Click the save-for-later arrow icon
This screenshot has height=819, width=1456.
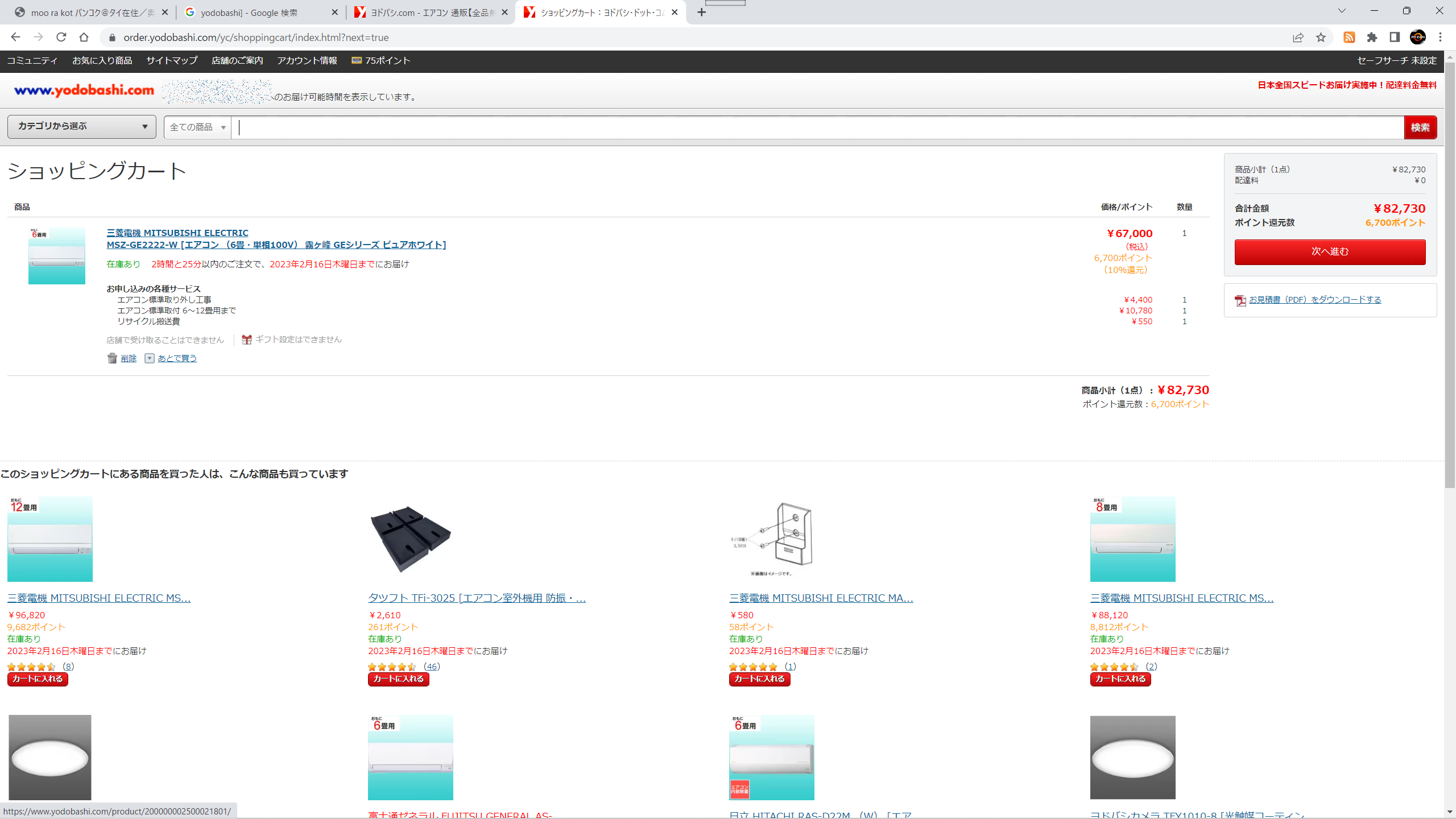pyautogui.click(x=149, y=358)
